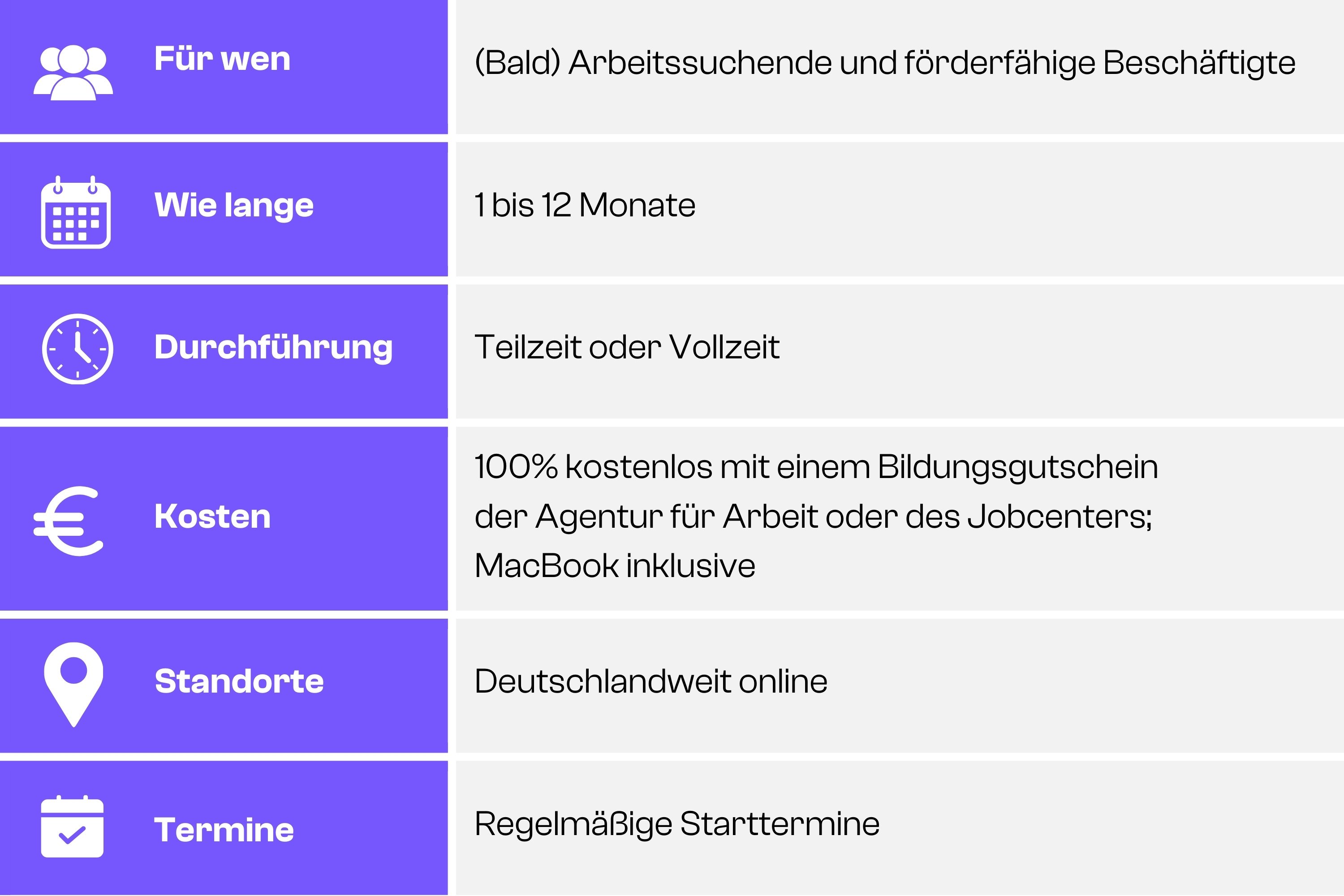Select the "Für wen" heading
Image resolution: width=1344 pixels, height=896 pixels.
pos(222,59)
